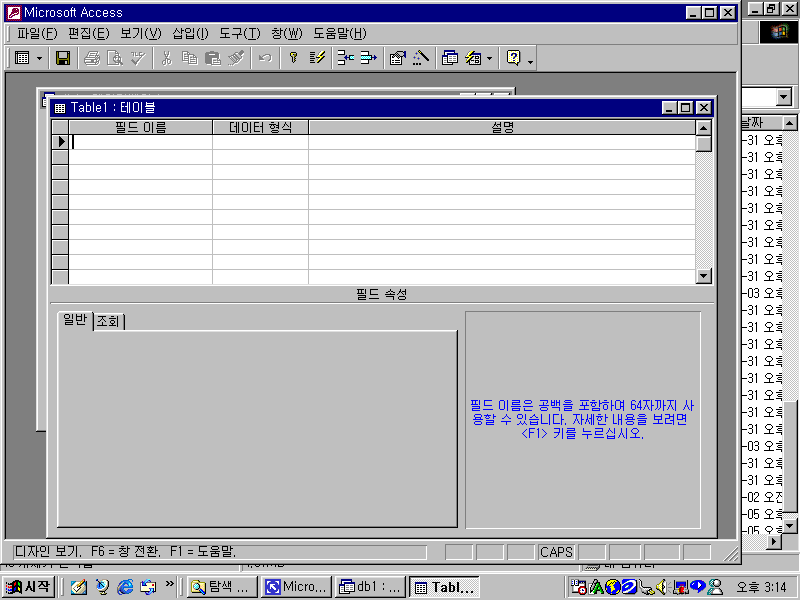800x600 pixels.
Task: Open the Office Assistant help icon
Action: [513, 58]
